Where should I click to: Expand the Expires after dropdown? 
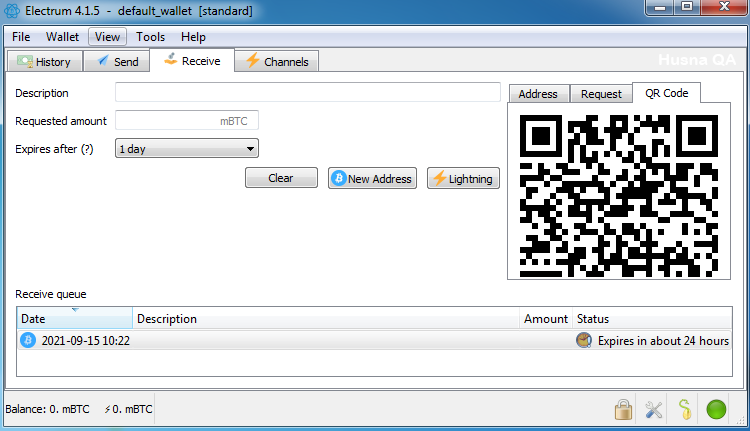187,149
